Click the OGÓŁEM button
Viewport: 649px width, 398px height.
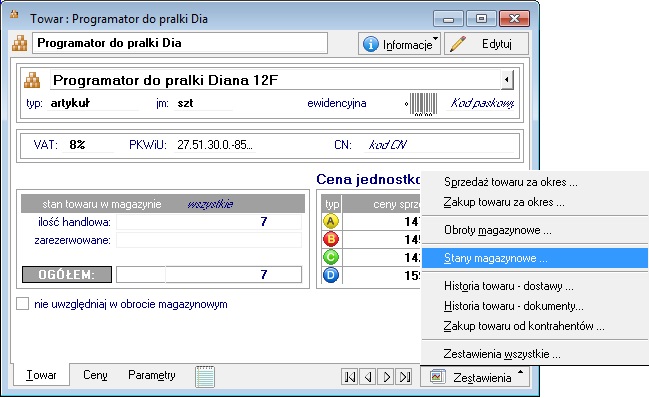click(67, 275)
